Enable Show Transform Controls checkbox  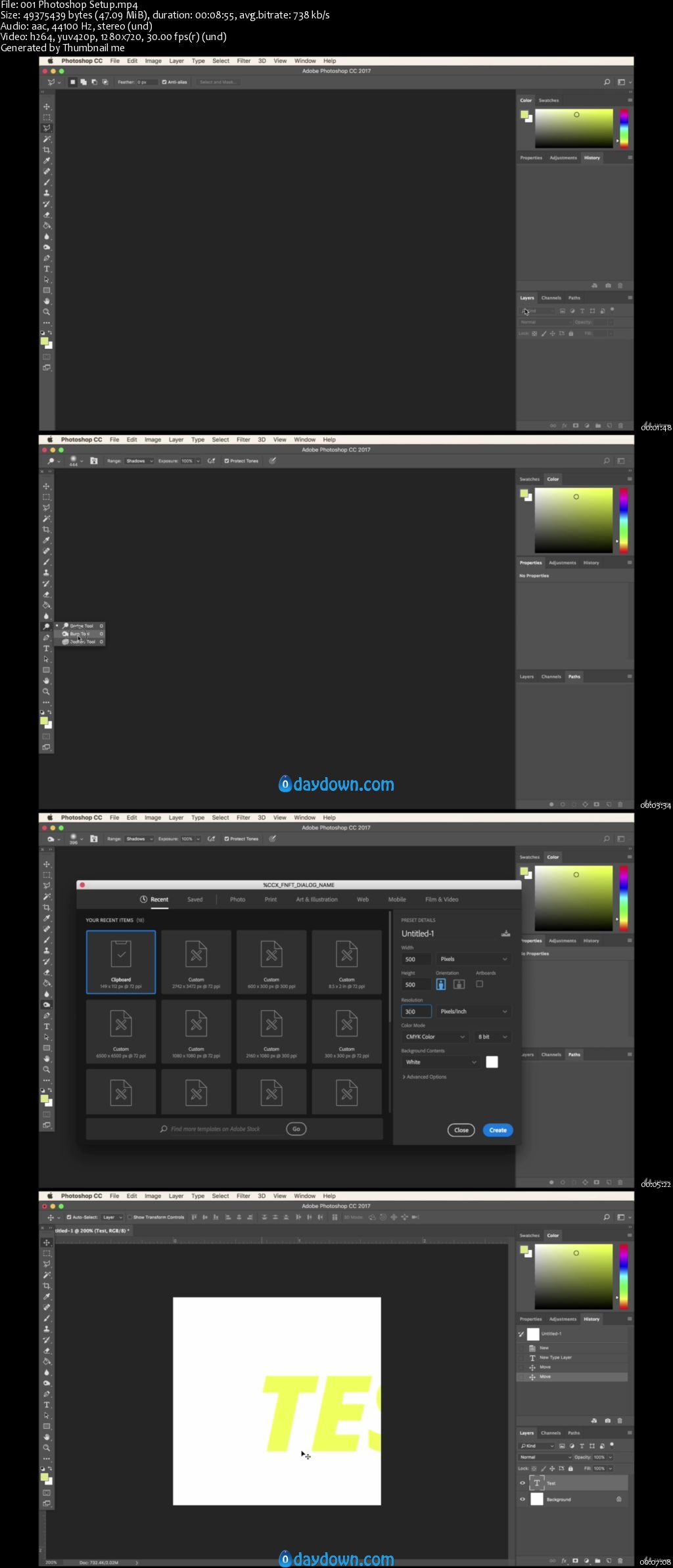coord(130,1217)
